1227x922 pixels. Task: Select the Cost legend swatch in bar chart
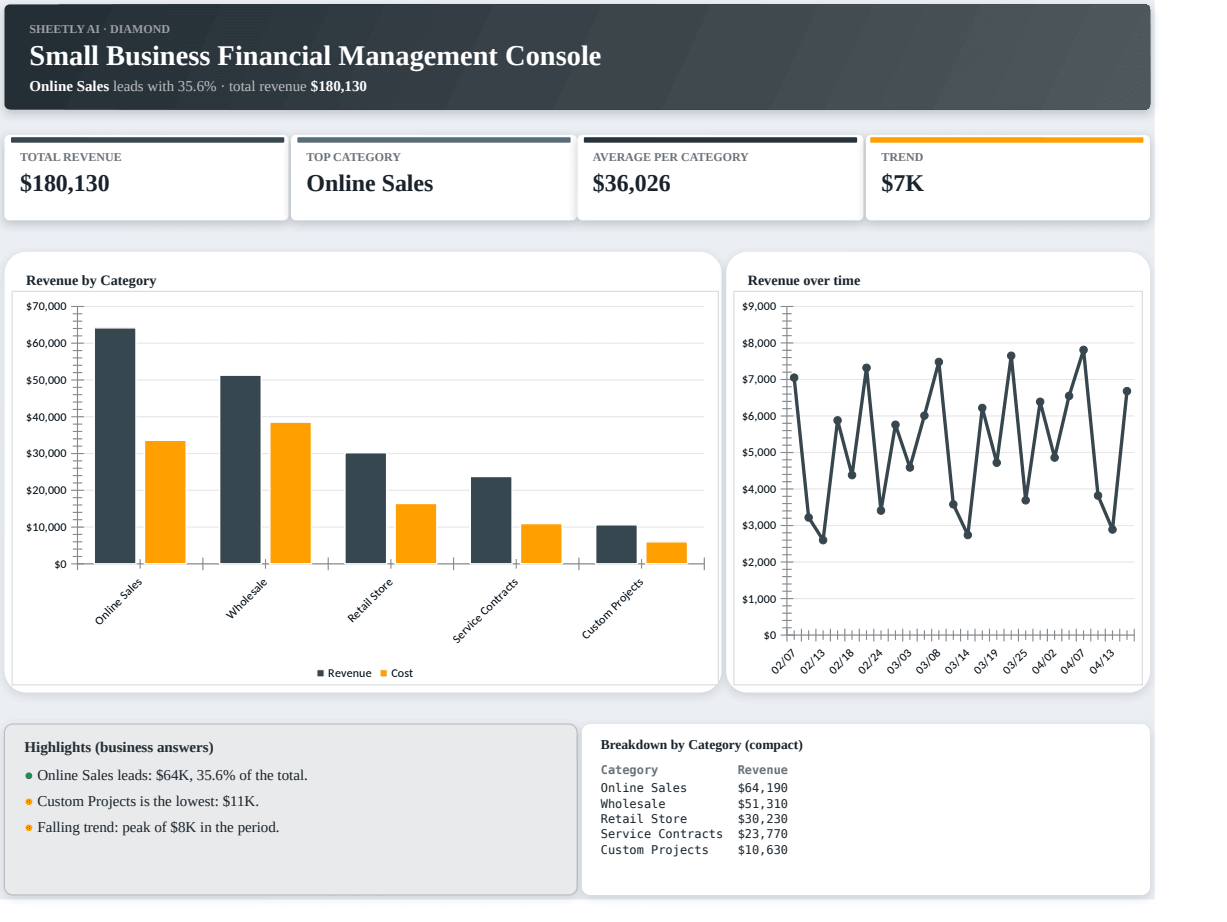[384, 673]
